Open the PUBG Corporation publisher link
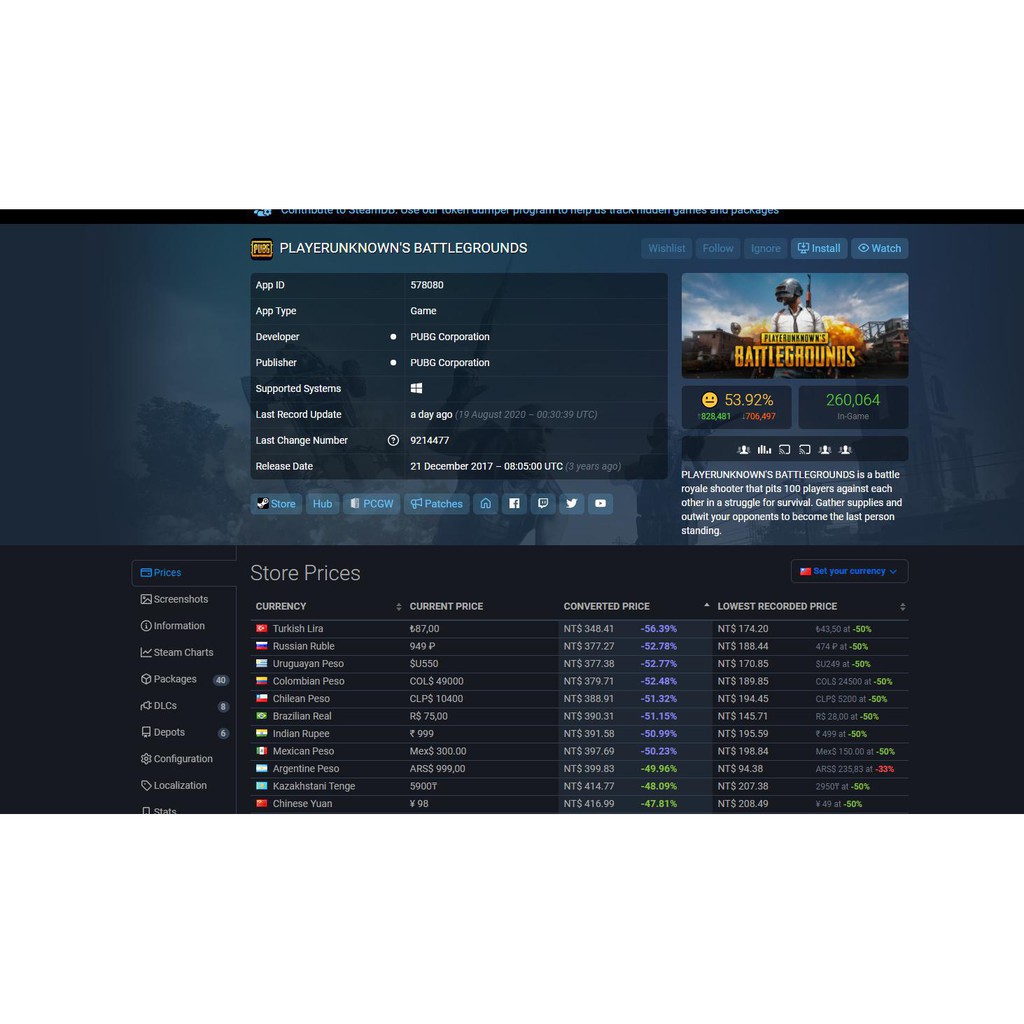The width and height of the screenshot is (1024, 1024). (x=450, y=362)
